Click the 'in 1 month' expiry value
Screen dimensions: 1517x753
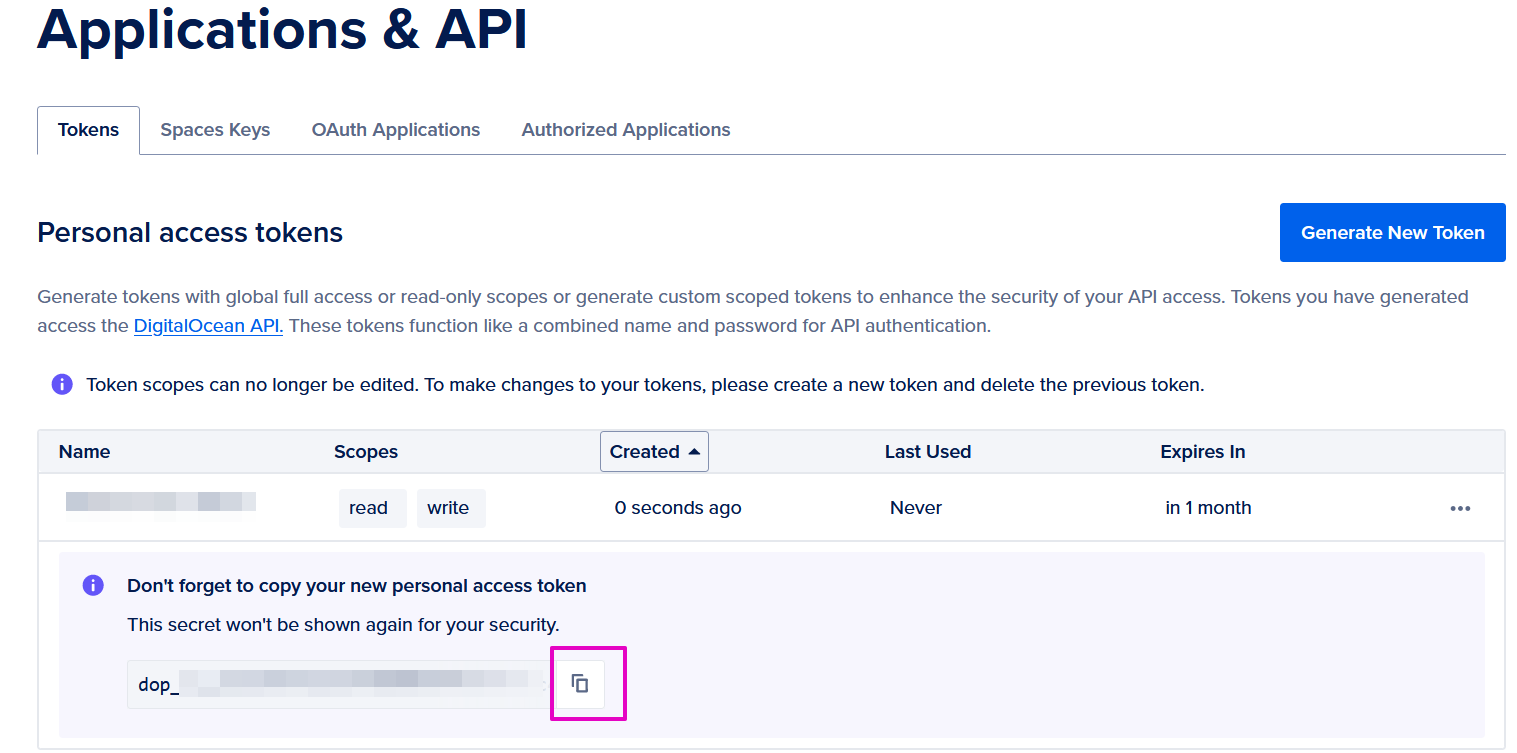[x=1208, y=508]
